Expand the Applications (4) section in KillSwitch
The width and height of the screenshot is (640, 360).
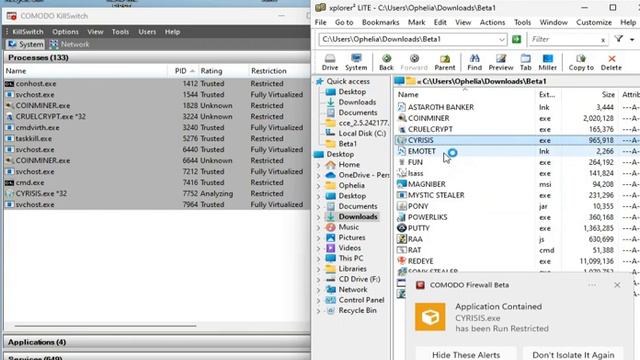tap(157, 342)
